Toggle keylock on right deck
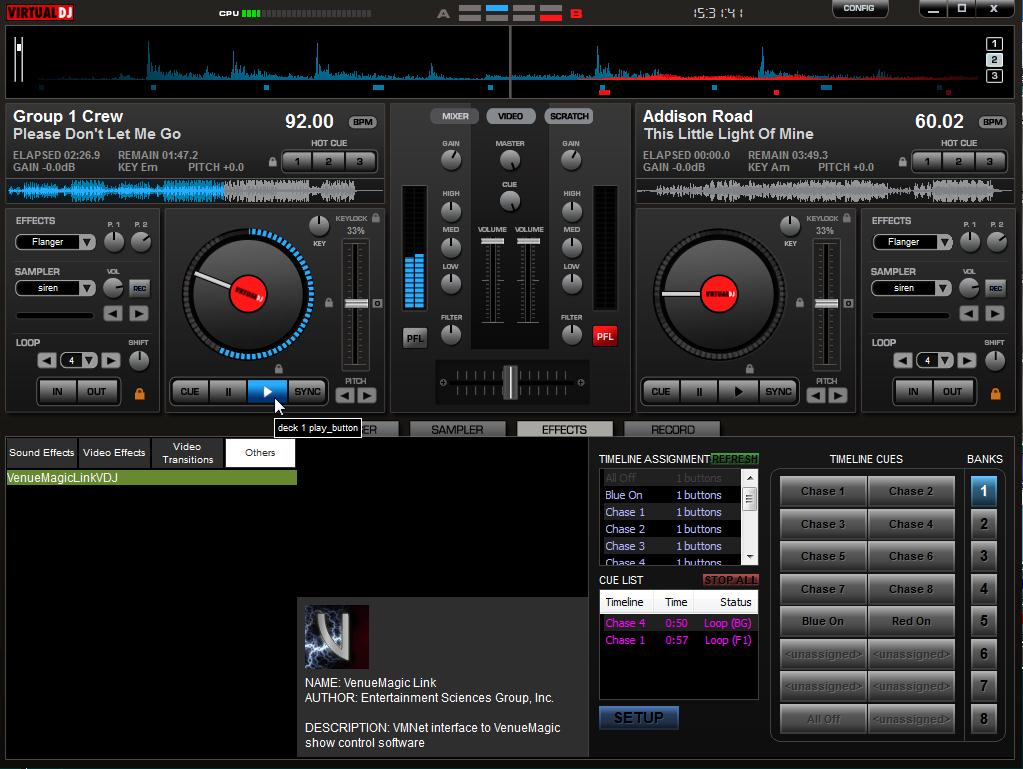This screenshot has width=1023, height=769. tap(847, 218)
